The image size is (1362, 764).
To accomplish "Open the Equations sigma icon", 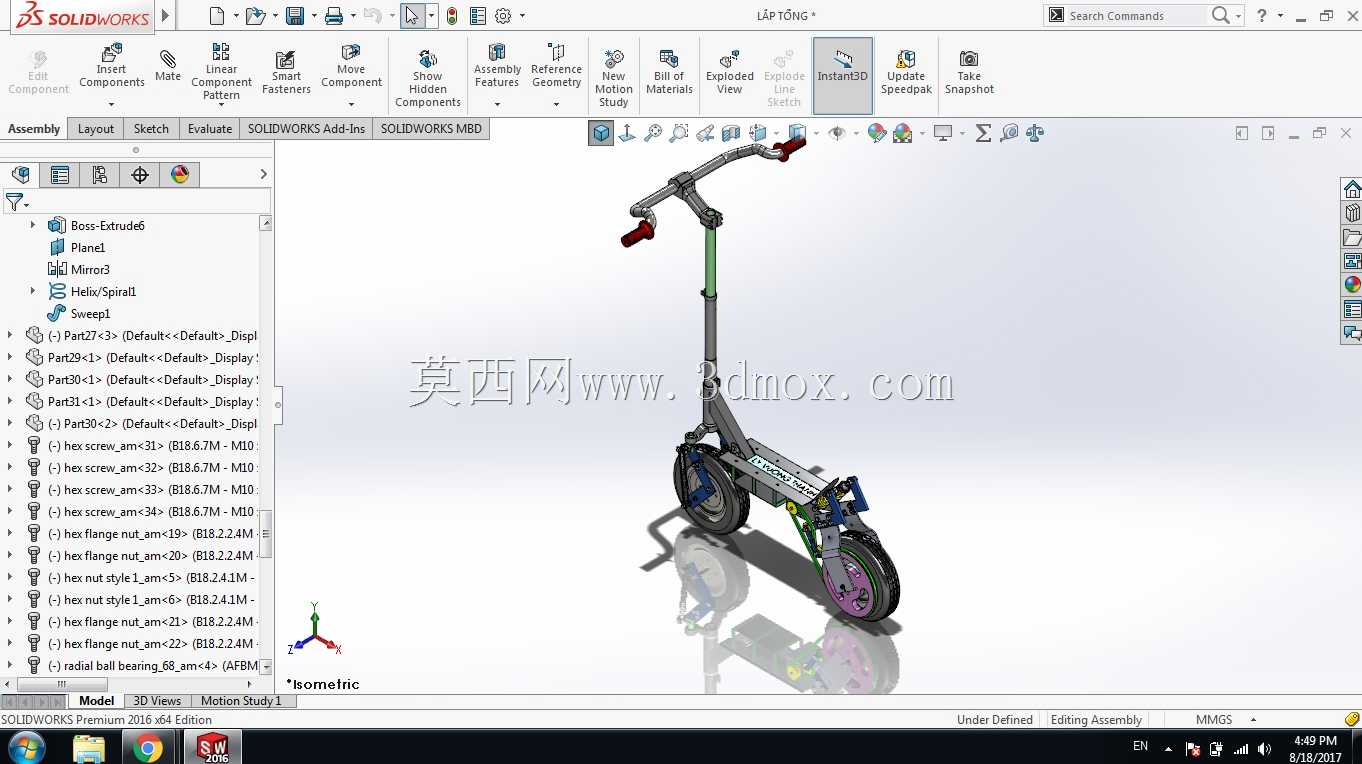I will coord(983,133).
